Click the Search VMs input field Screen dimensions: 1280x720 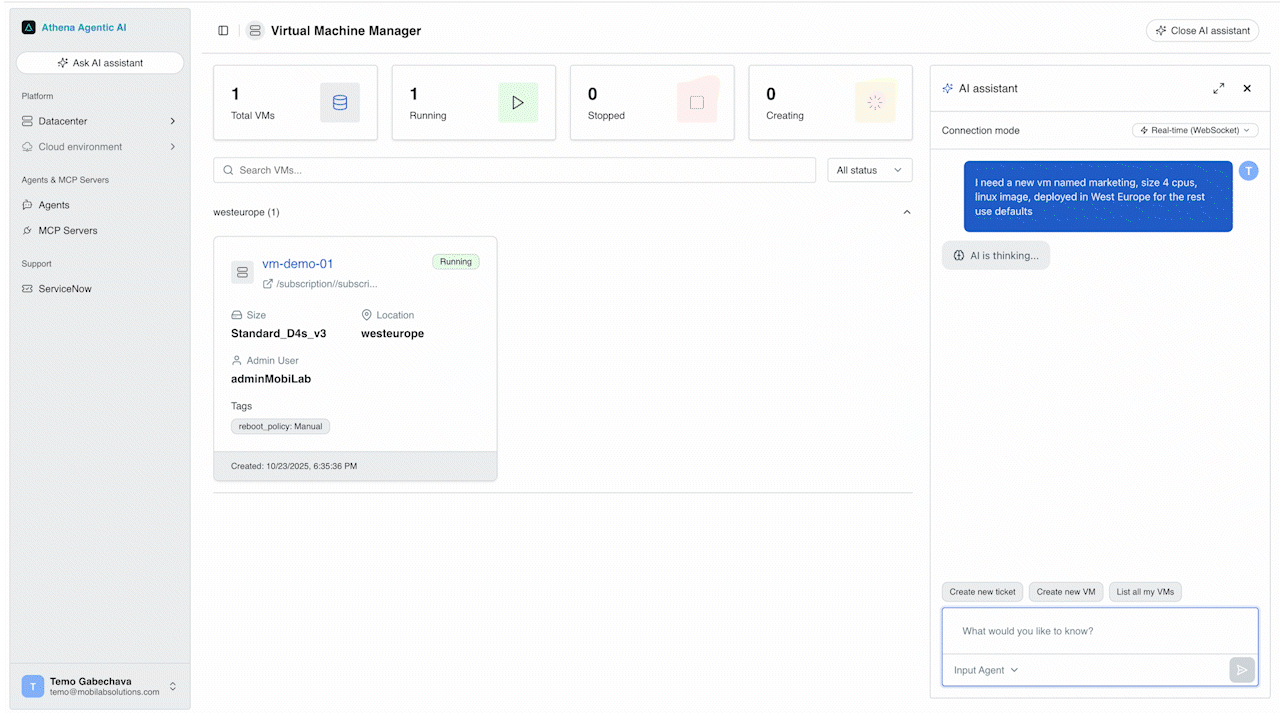pyautogui.click(x=515, y=170)
